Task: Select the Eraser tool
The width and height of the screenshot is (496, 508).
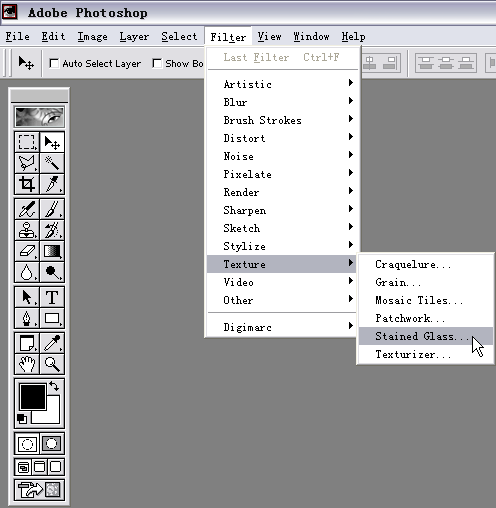Action: point(27,251)
